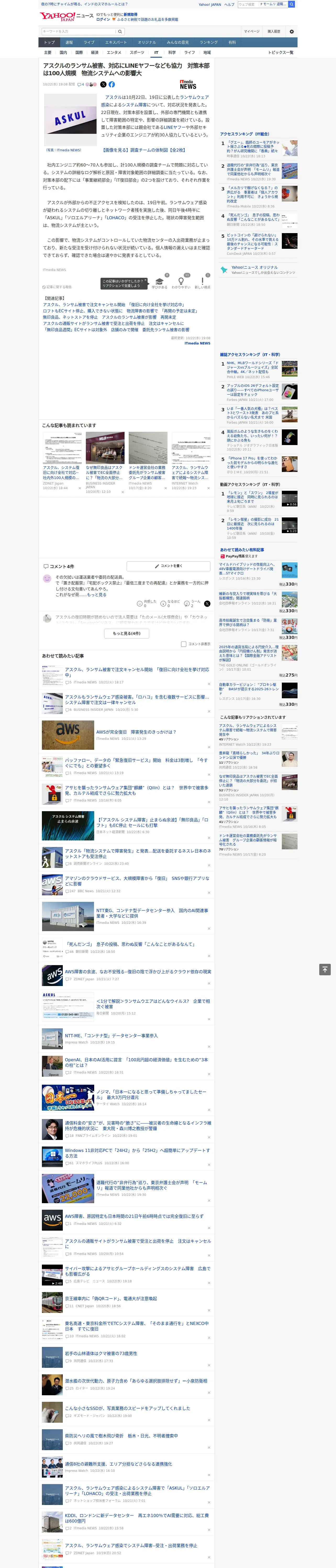Viewport: 336px width, 1568px height.
Task: Open the ASKUL article image
Action: [x=70, y=120]
